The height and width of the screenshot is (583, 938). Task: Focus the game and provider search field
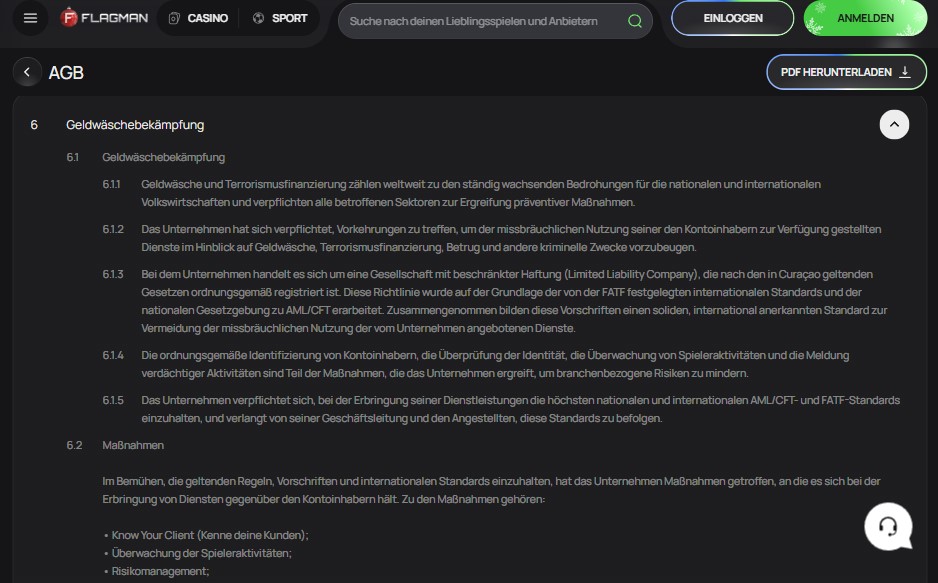487,20
